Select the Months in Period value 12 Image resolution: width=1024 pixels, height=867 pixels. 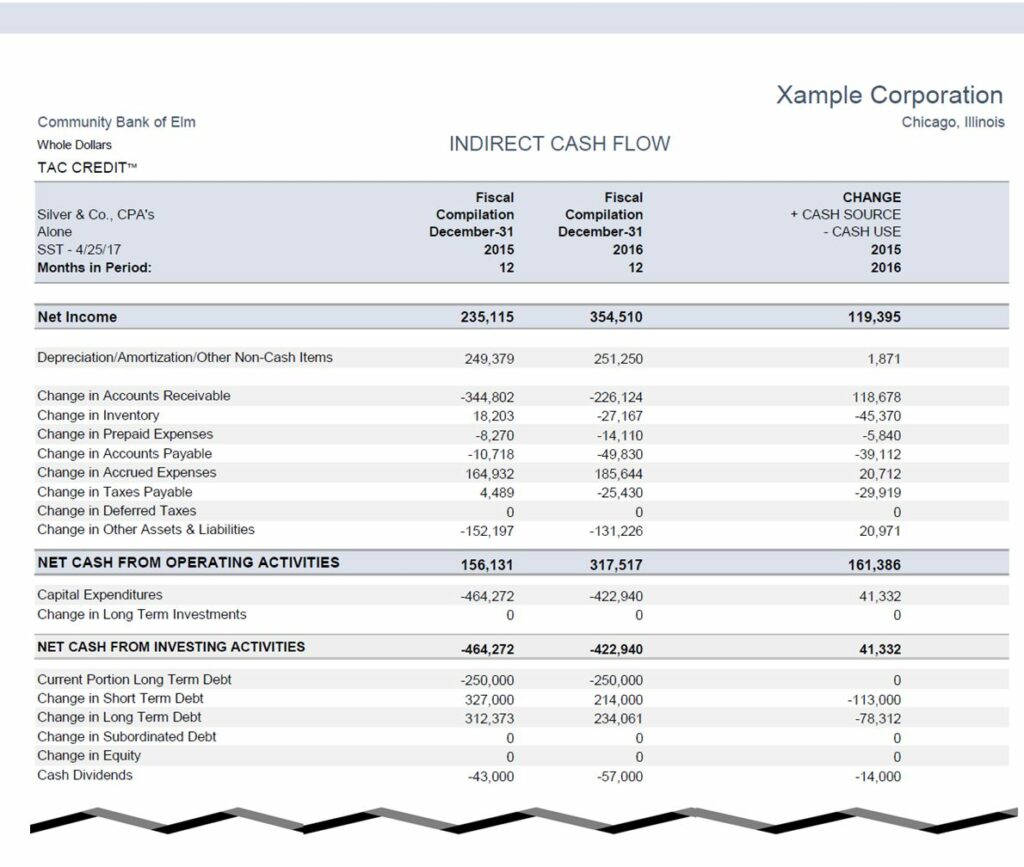click(x=508, y=267)
